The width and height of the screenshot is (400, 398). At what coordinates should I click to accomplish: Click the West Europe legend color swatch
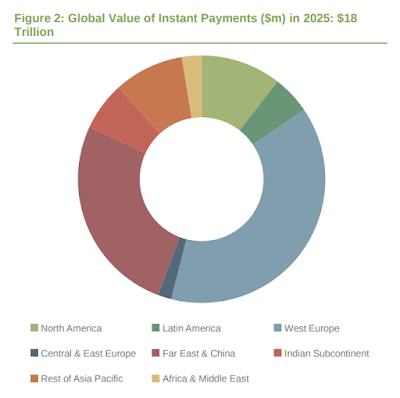pyautogui.click(x=277, y=328)
